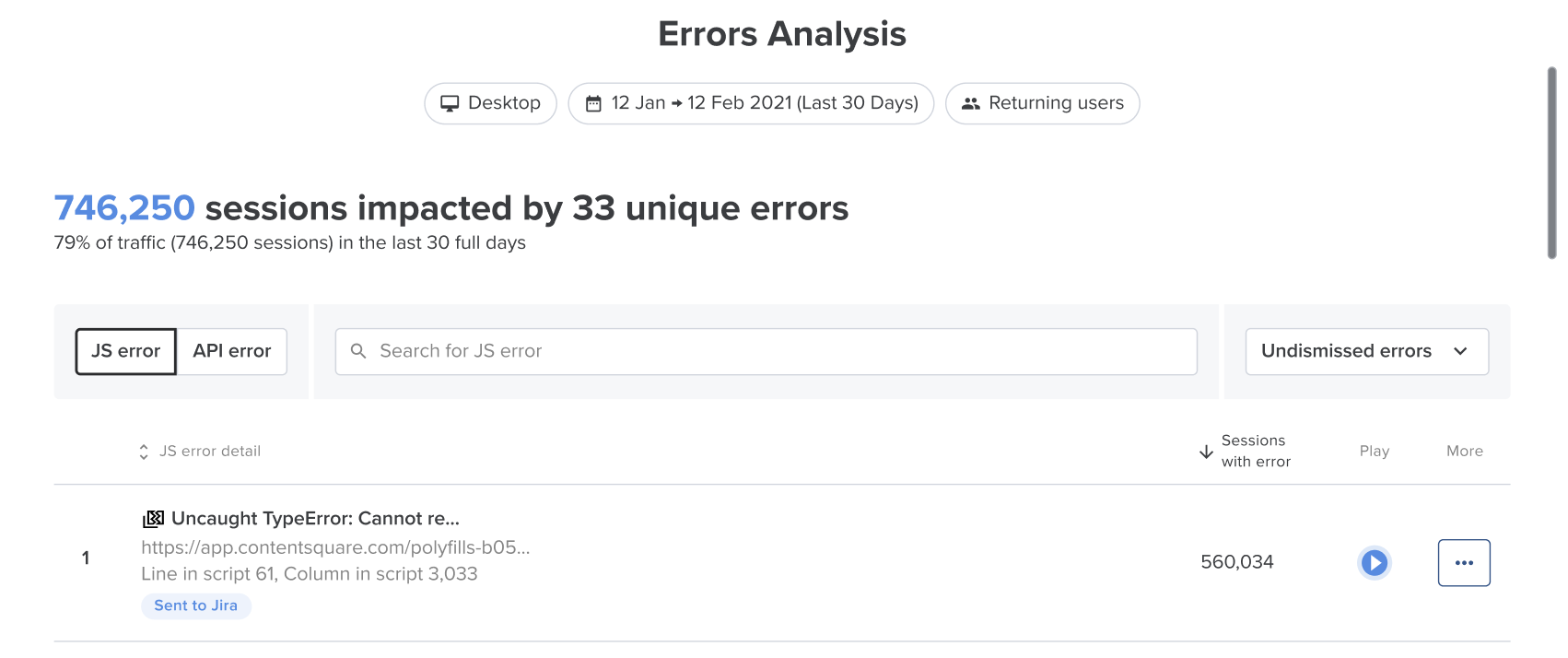The height and width of the screenshot is (658, 1568).
Task: Toggle JS error detail column sorting
Action: pos(144,452)
